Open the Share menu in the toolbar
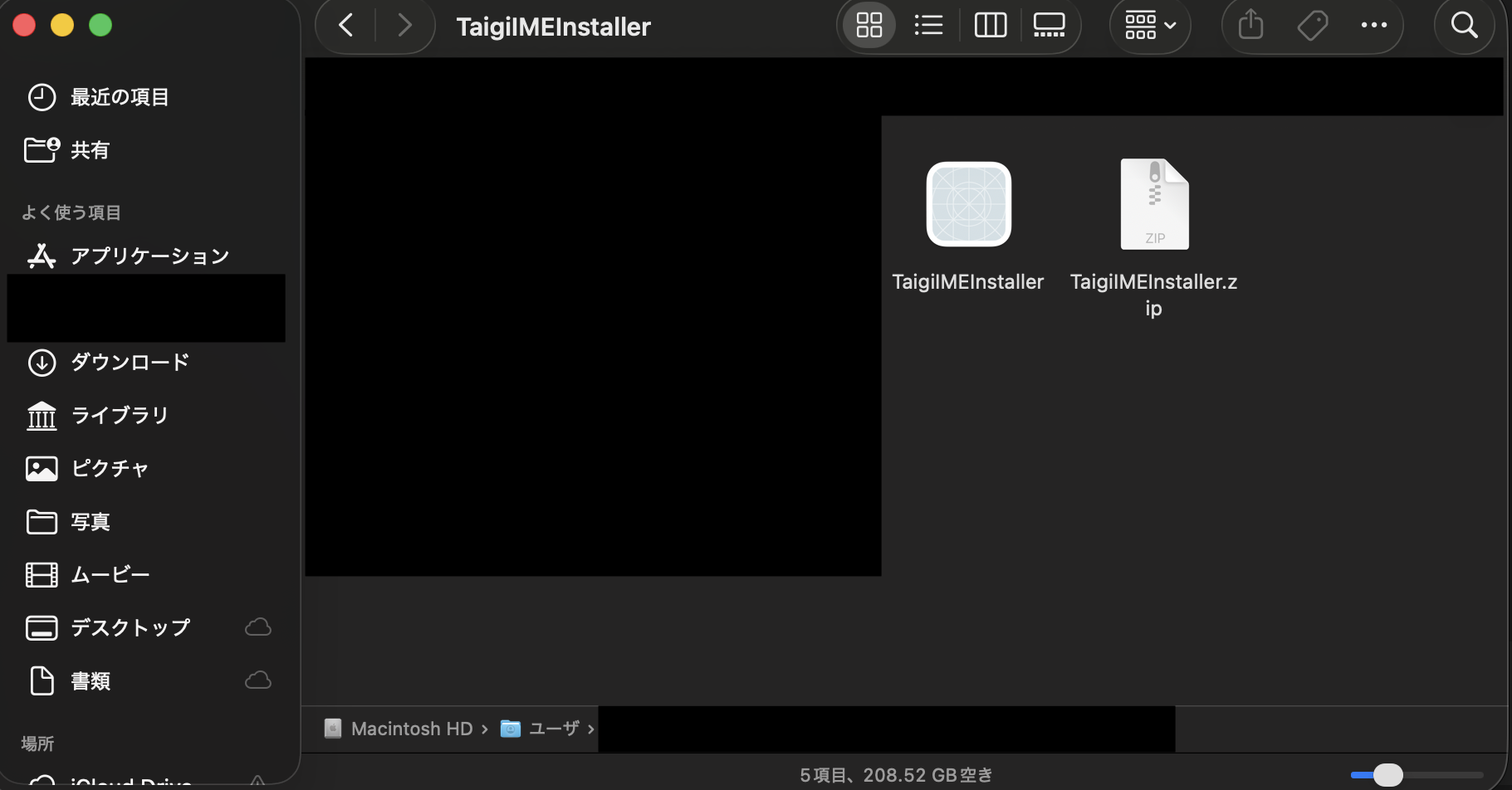 click(1250, 25)
